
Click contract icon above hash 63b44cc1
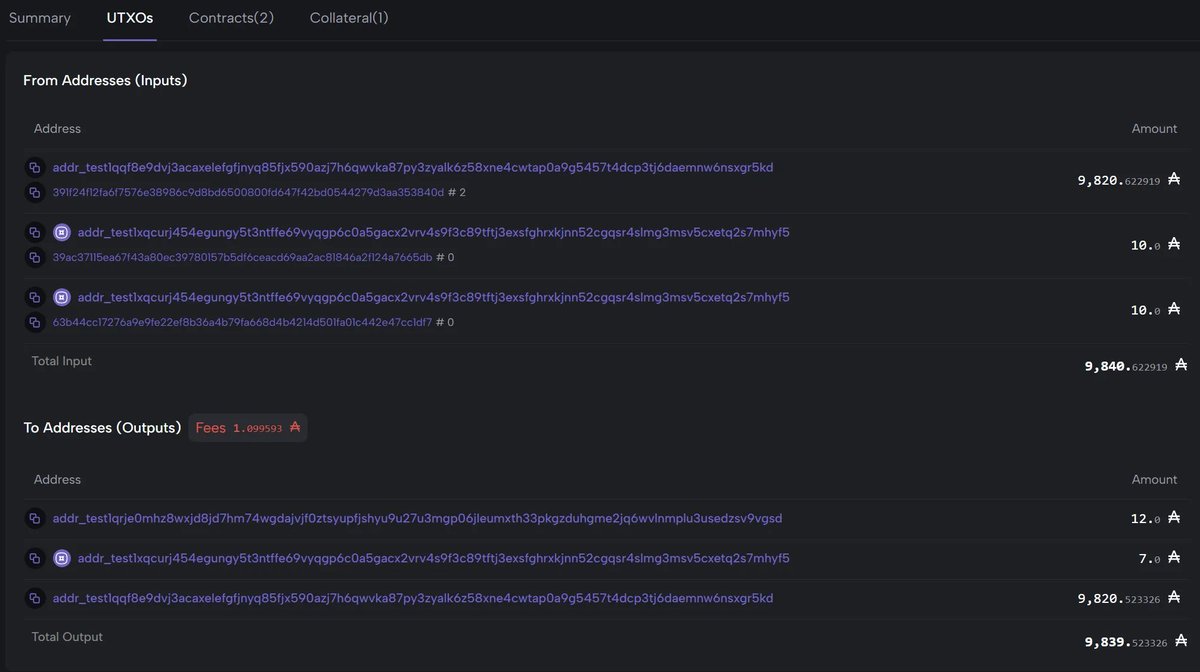(x=61, y=298)
